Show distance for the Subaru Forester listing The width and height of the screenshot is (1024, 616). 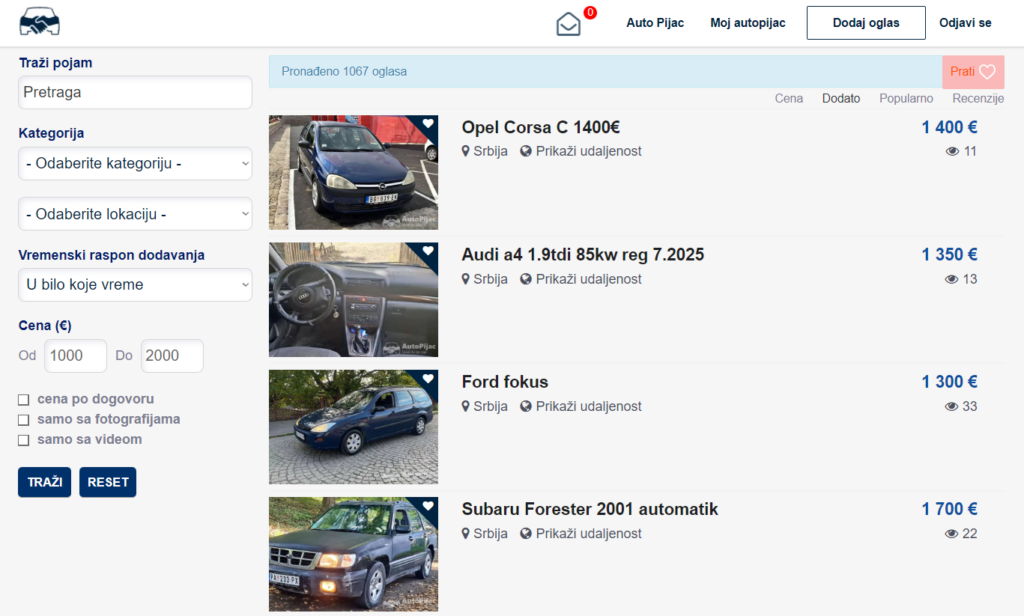(588, 534)
